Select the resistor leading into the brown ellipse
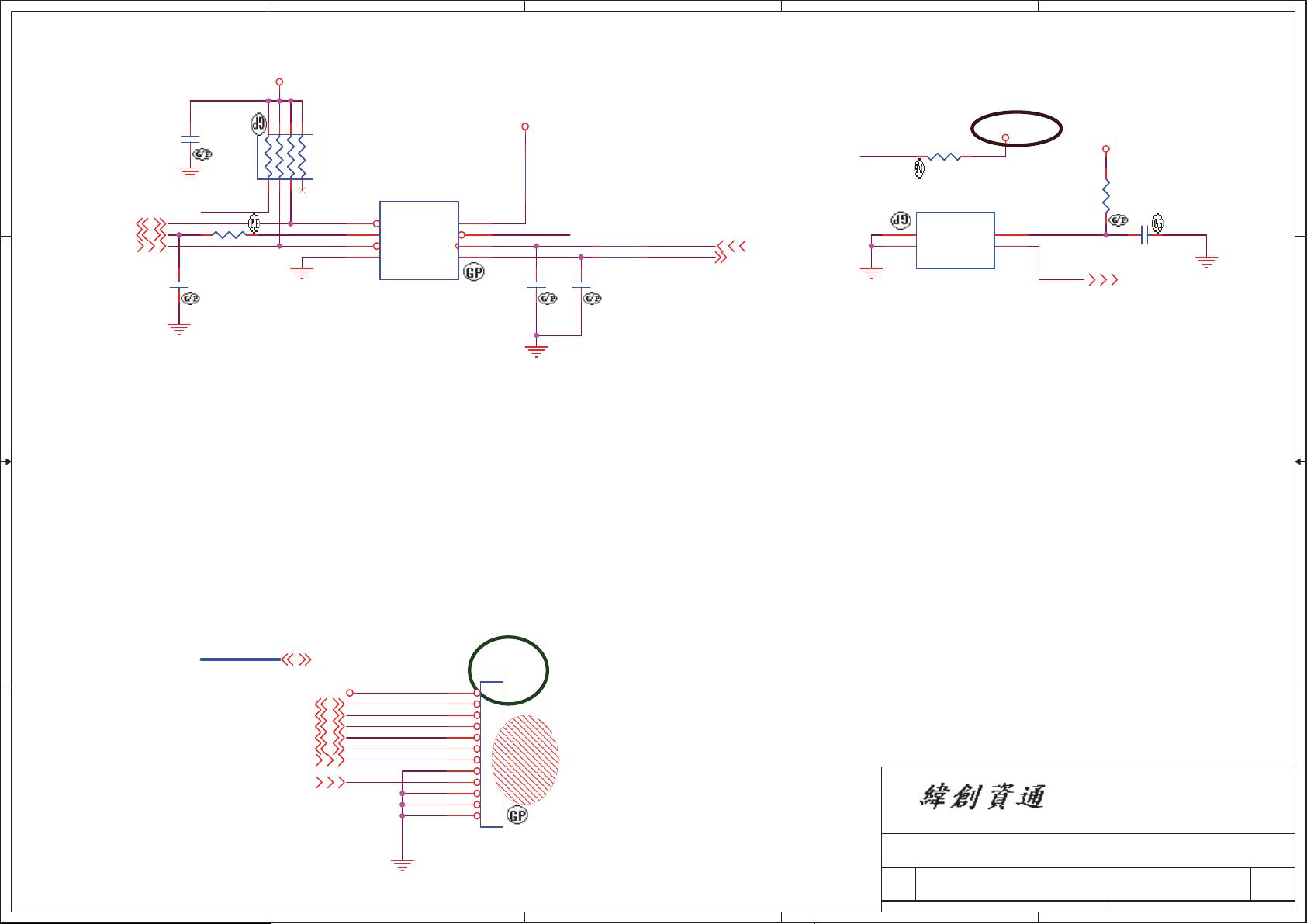This screenshot has height=924, width=1307. coord(944,157)
